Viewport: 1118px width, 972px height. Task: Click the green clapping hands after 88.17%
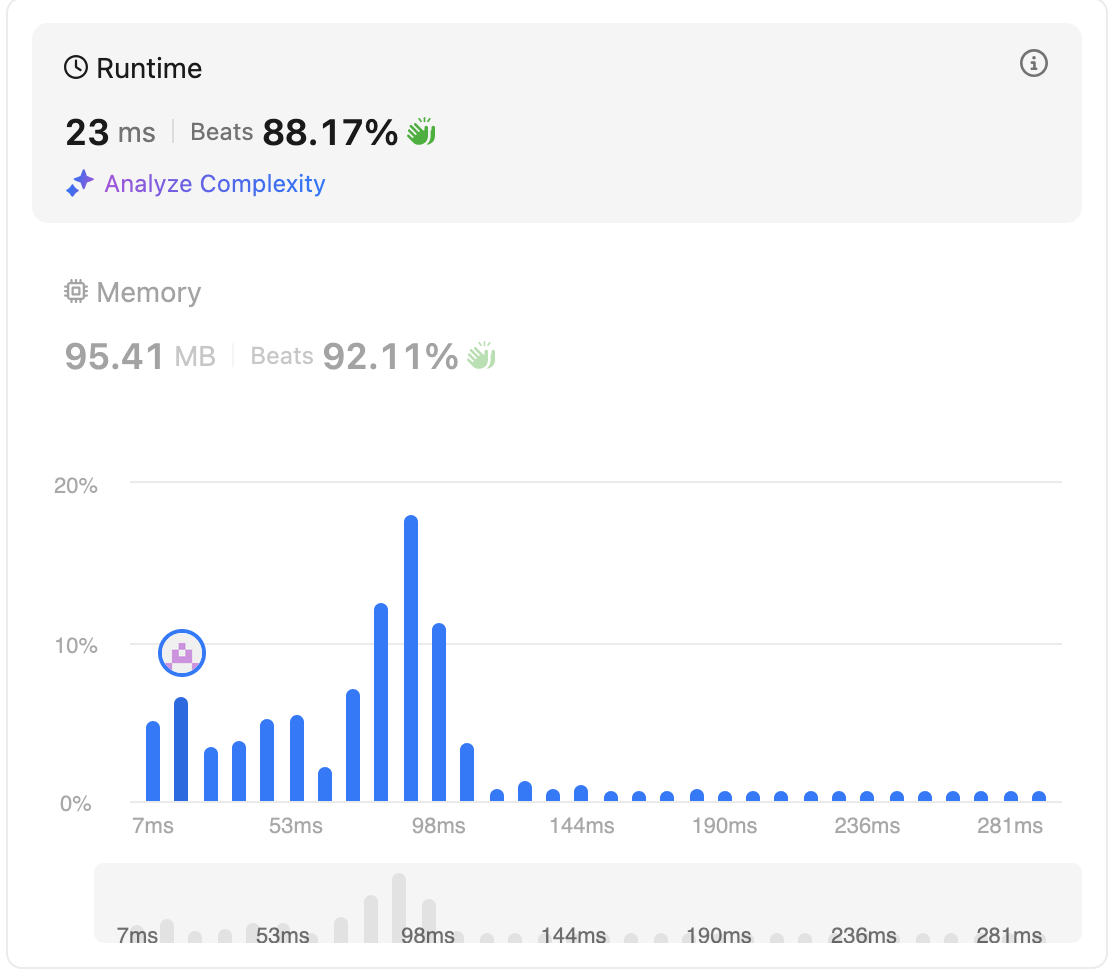421,132
